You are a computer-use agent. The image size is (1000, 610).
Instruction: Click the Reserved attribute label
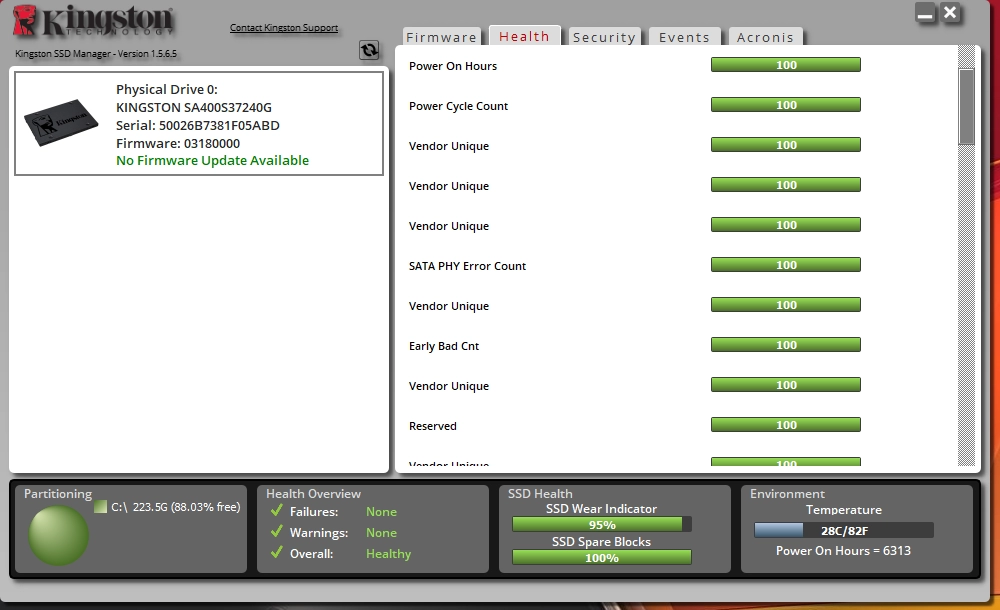click(432, 426)
